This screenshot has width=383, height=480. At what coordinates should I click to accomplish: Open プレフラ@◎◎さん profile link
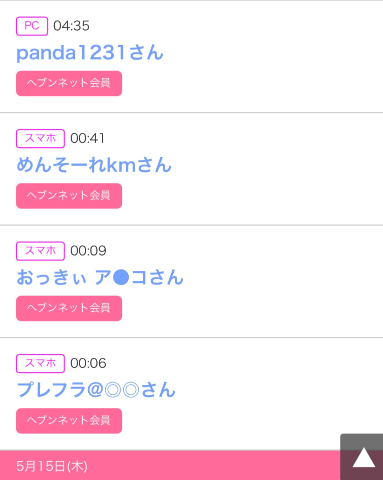pyautogui.click(x=96, y=390)
